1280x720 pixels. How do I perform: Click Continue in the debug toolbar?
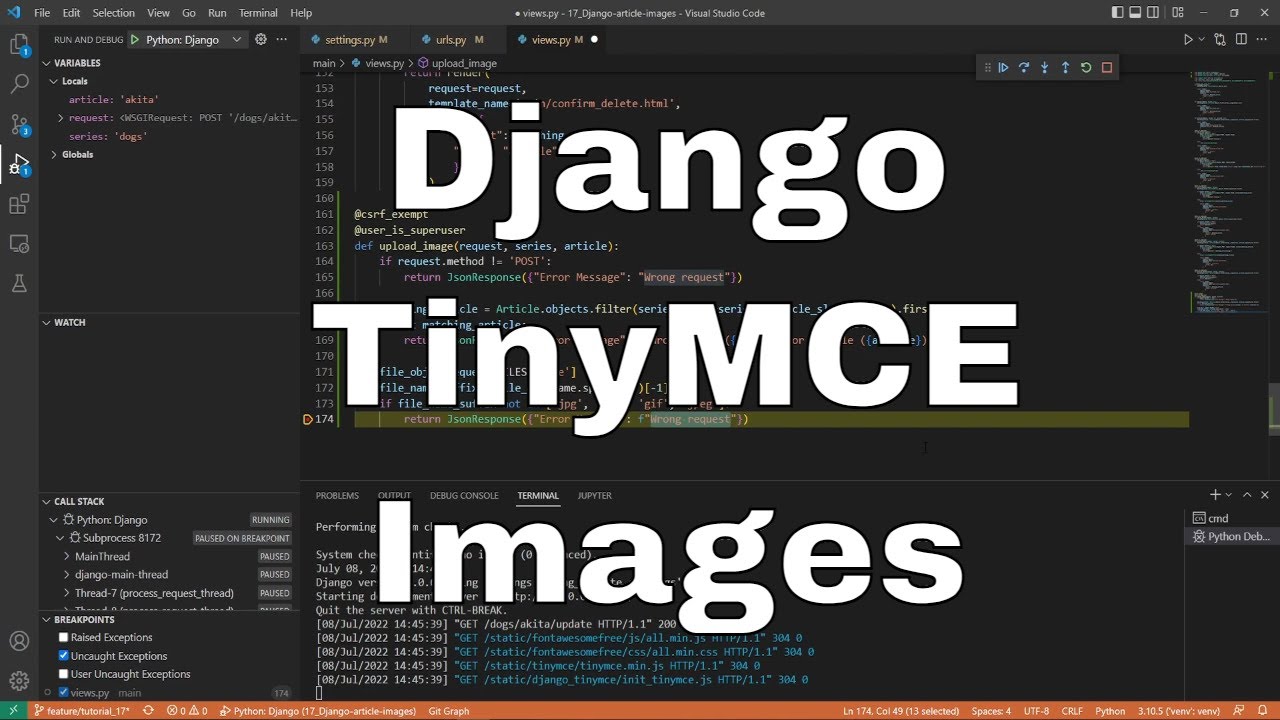click(x=1003, y=68)
